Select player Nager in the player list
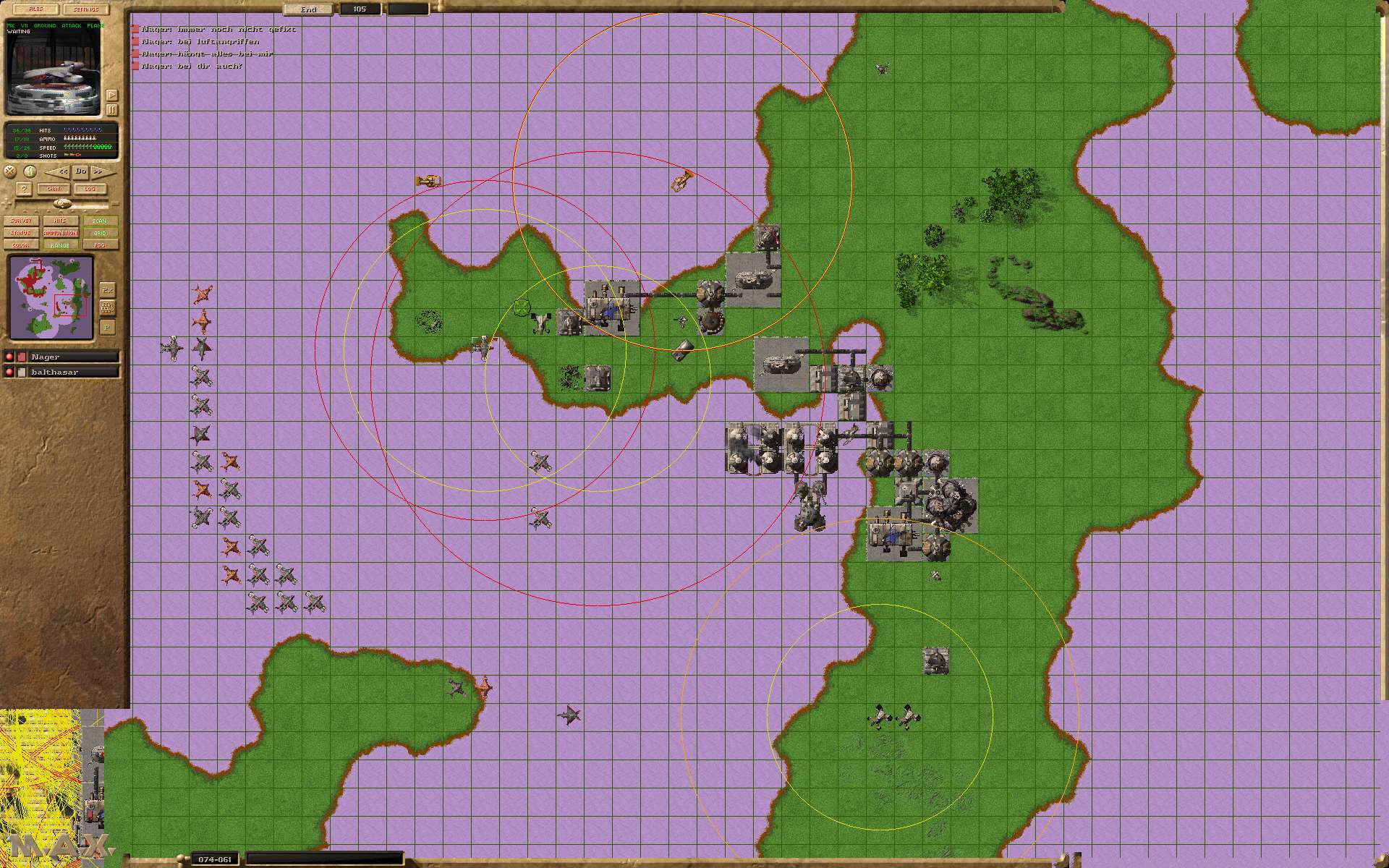 [73, 357]
